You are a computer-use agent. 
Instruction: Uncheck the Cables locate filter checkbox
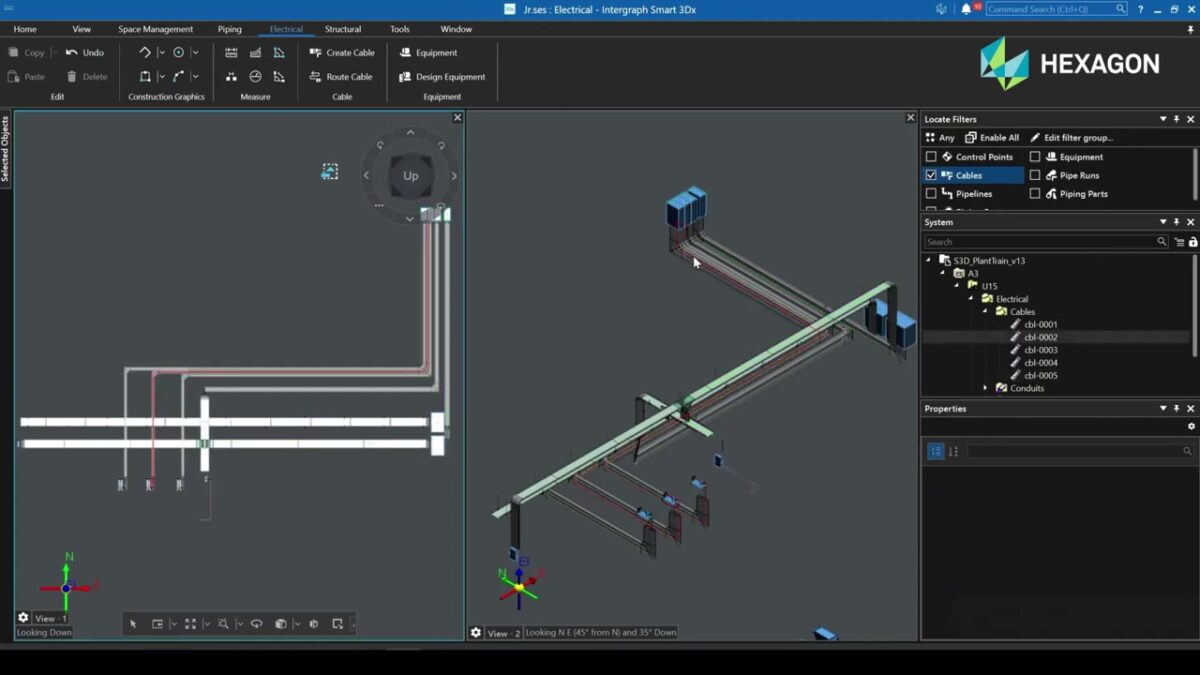931,175
